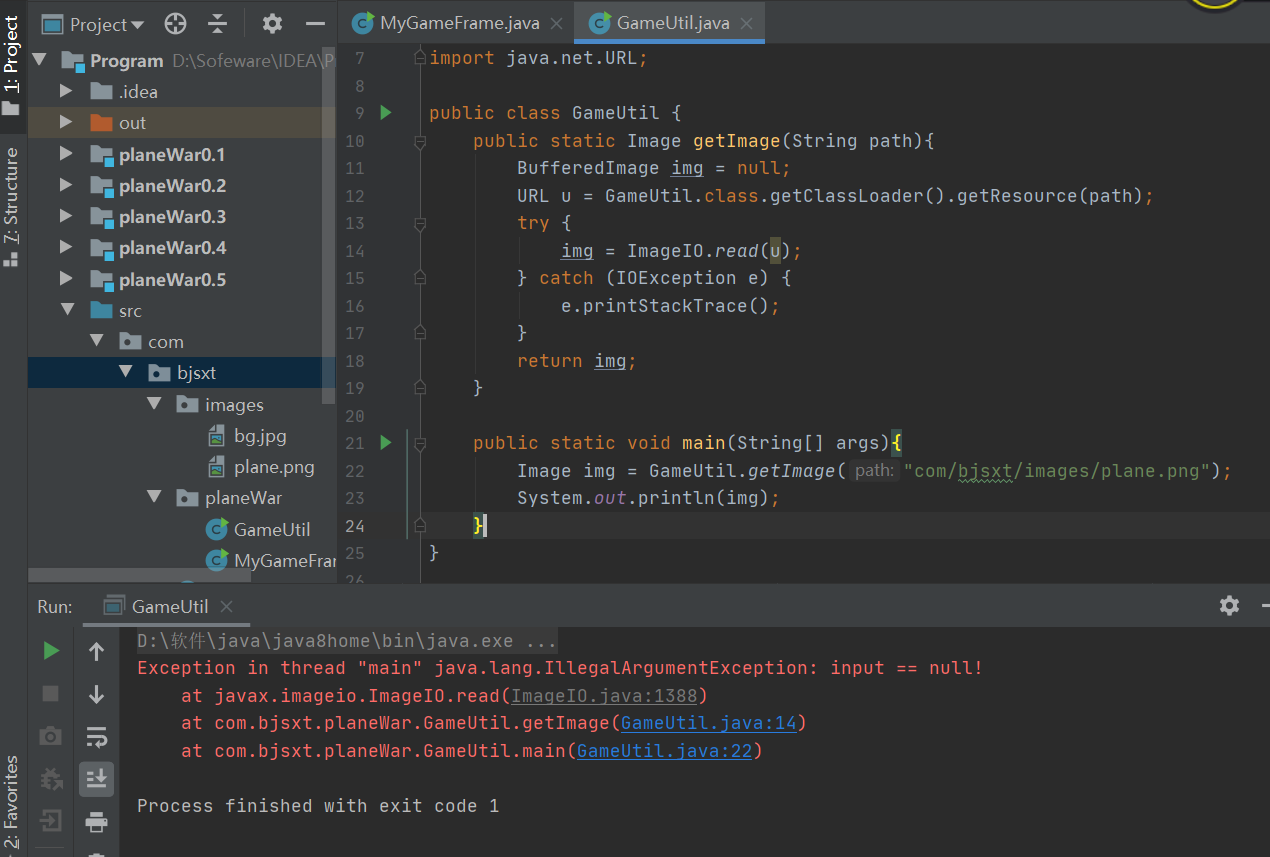Click run gutter icon beside main method
Viewport: 1270px width, 857px height.
click(386, 442)
